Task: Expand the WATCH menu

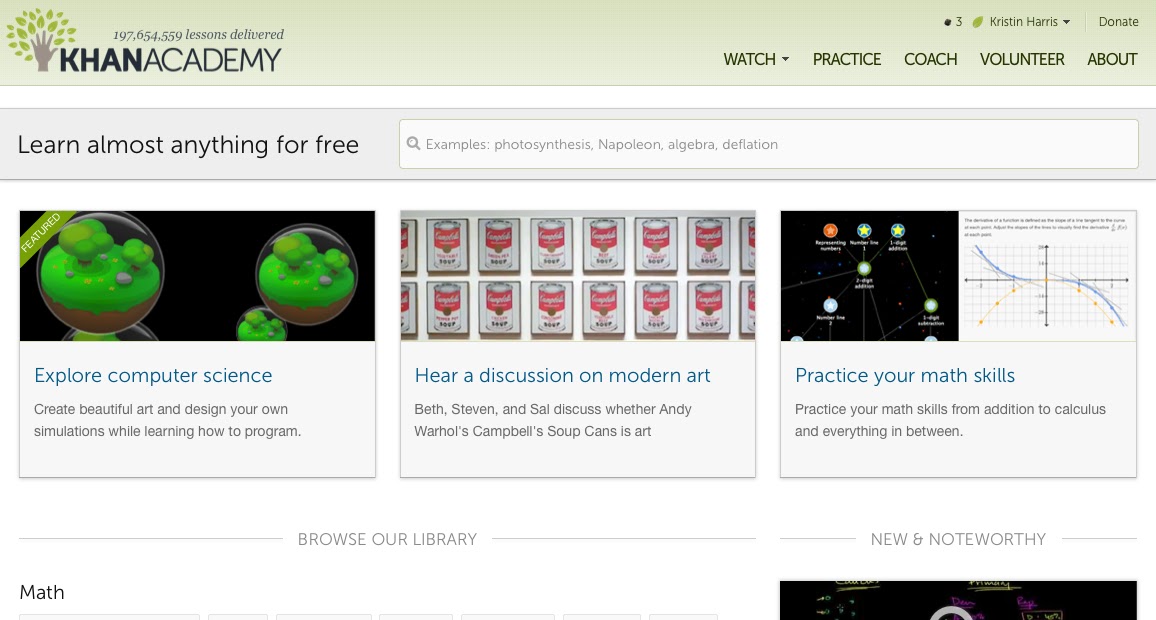Action: pyautogui.click(x=756, y=60)
